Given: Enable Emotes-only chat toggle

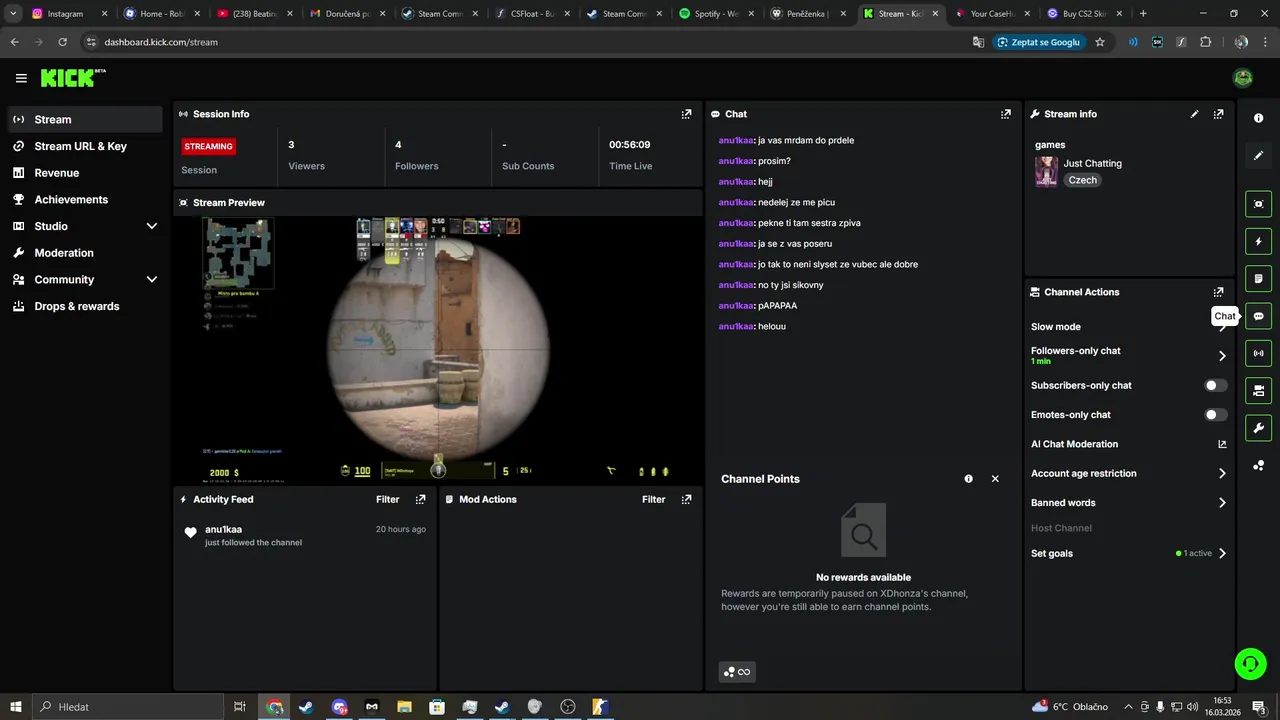Looking at the screenshot, I should point(1216,415).
